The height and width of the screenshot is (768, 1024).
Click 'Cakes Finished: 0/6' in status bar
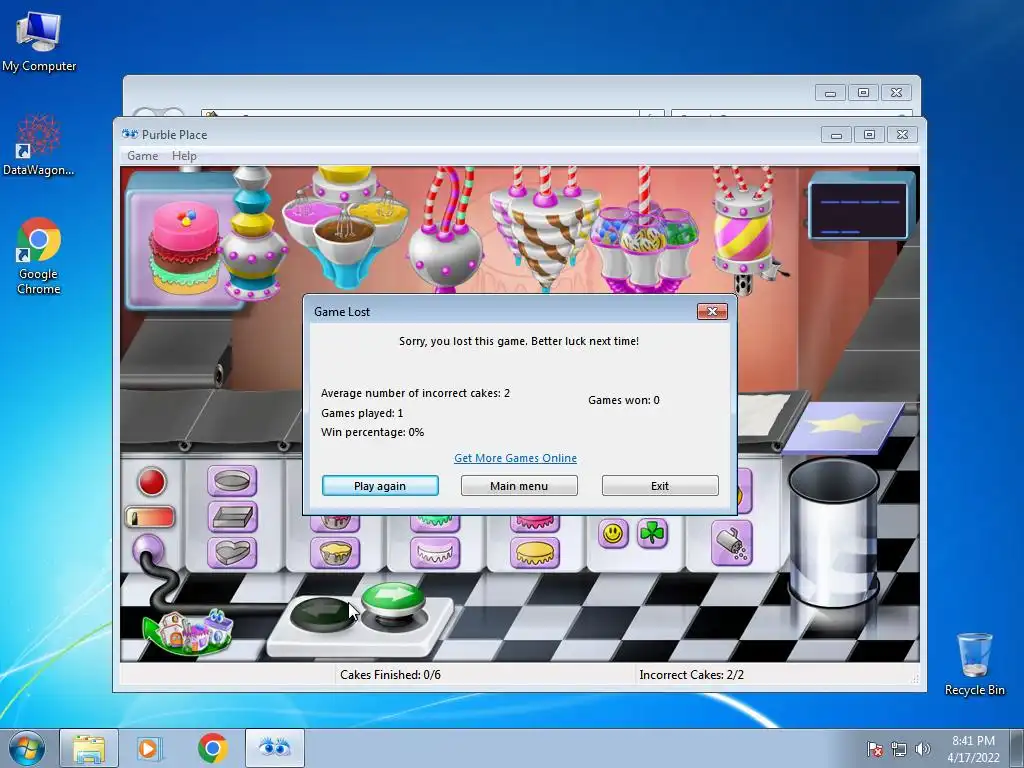[390, 675]
